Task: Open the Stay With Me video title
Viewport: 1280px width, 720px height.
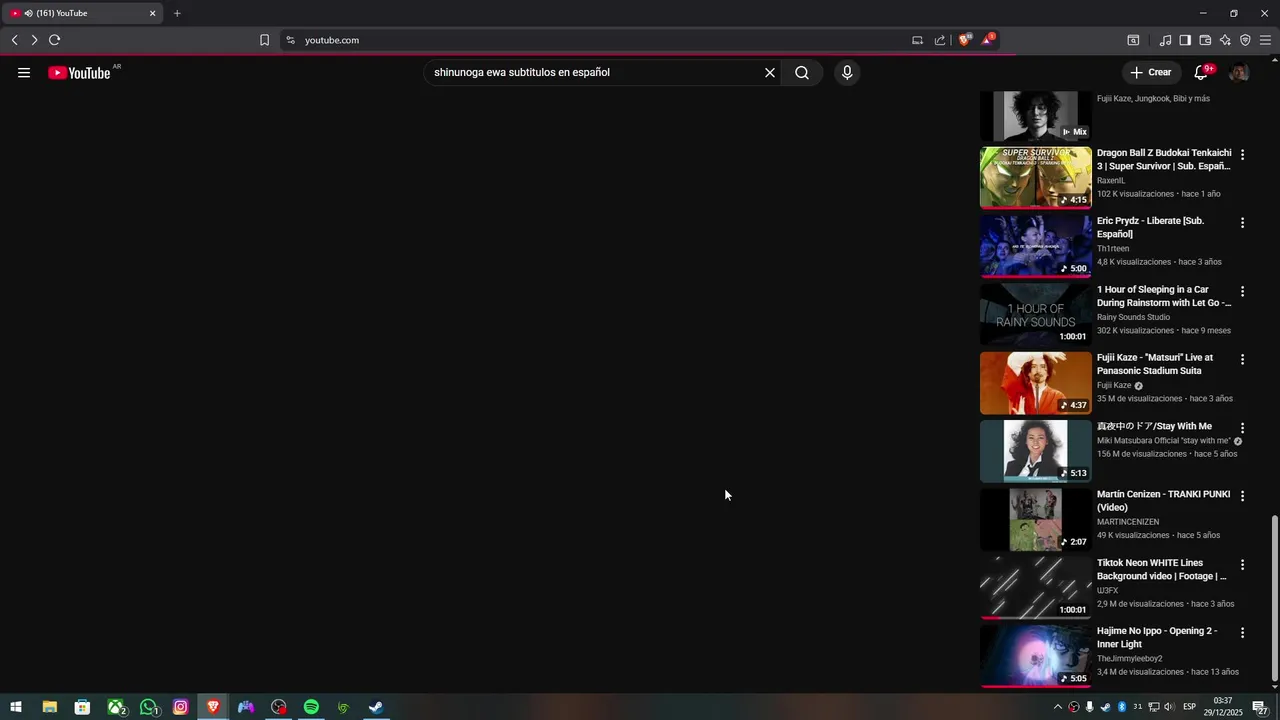Action: [1154, 426]
